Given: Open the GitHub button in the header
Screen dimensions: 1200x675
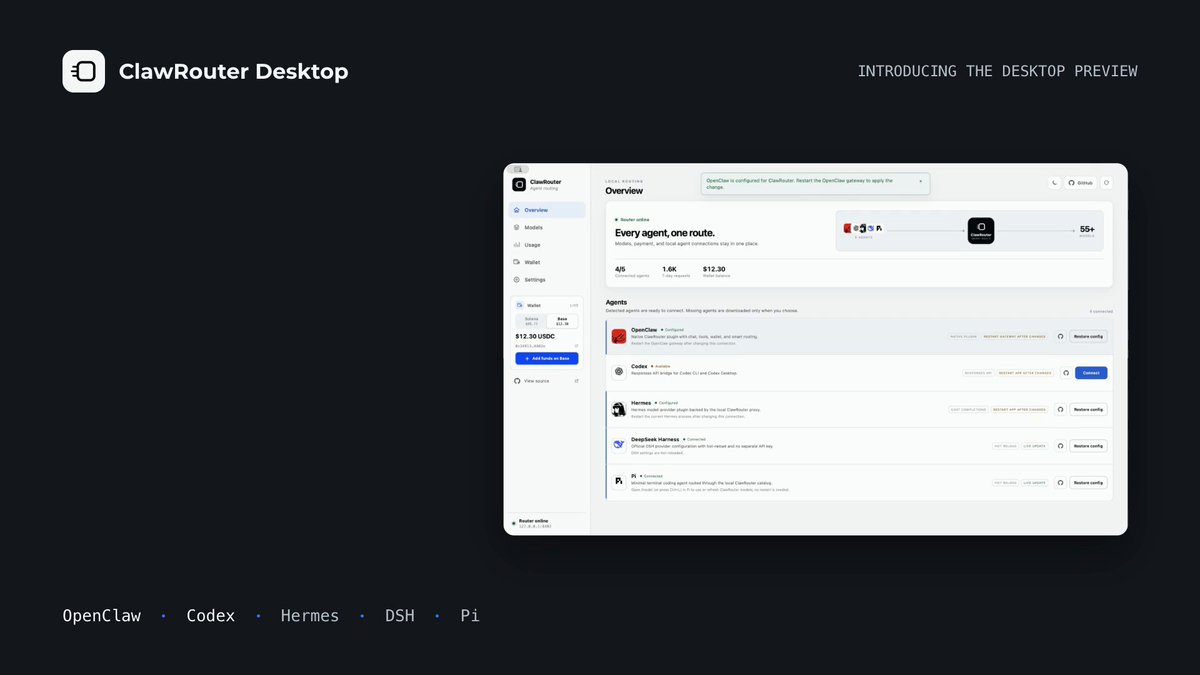Looking at the screenshot, I should pos(1081,183).
